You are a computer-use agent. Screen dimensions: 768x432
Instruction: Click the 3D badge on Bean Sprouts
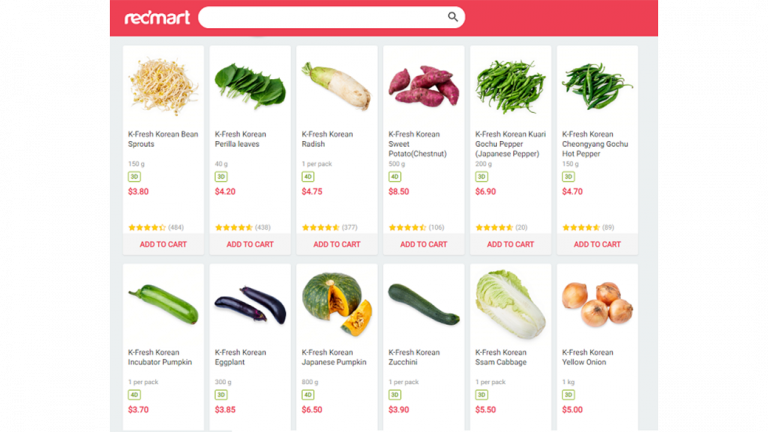[x=134, y=177]
